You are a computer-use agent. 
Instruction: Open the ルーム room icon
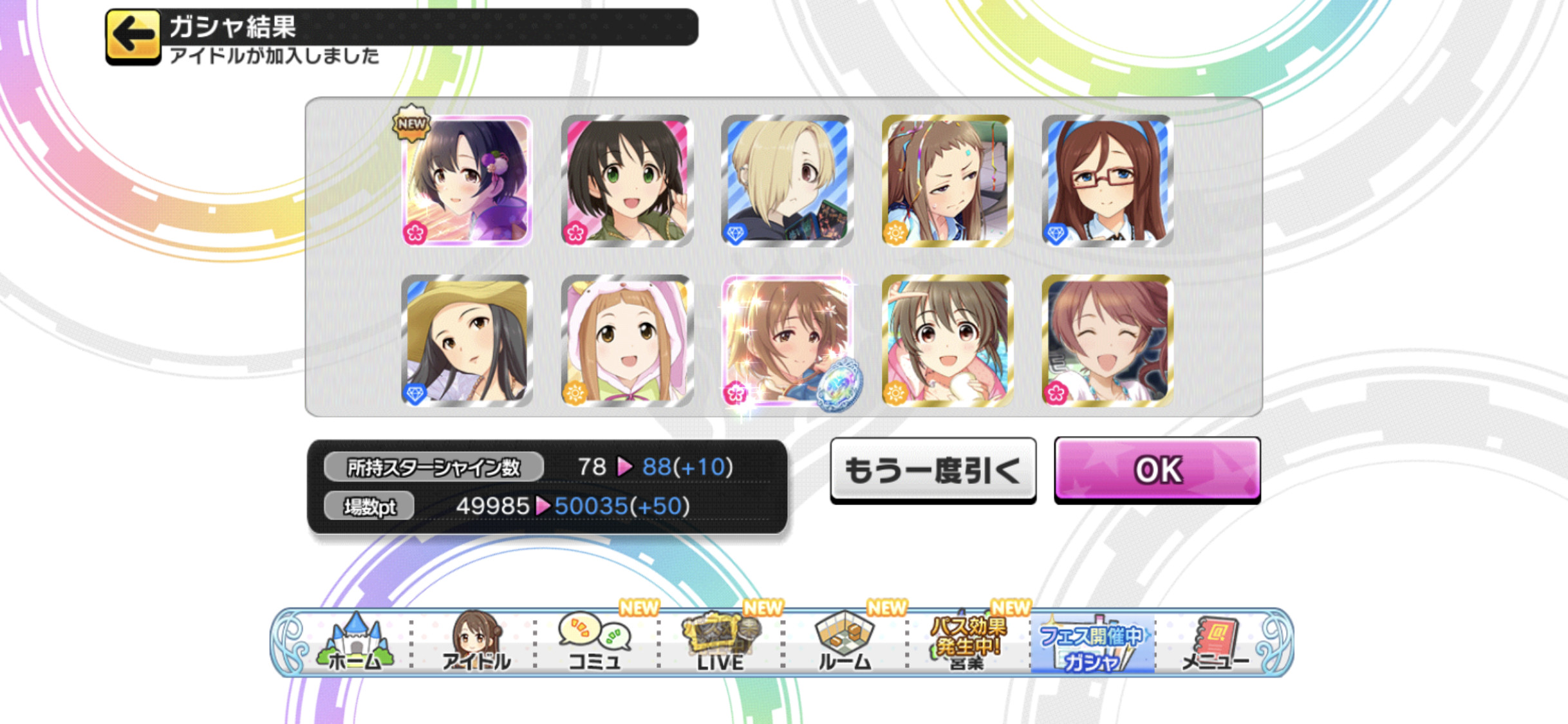[844, 642]
